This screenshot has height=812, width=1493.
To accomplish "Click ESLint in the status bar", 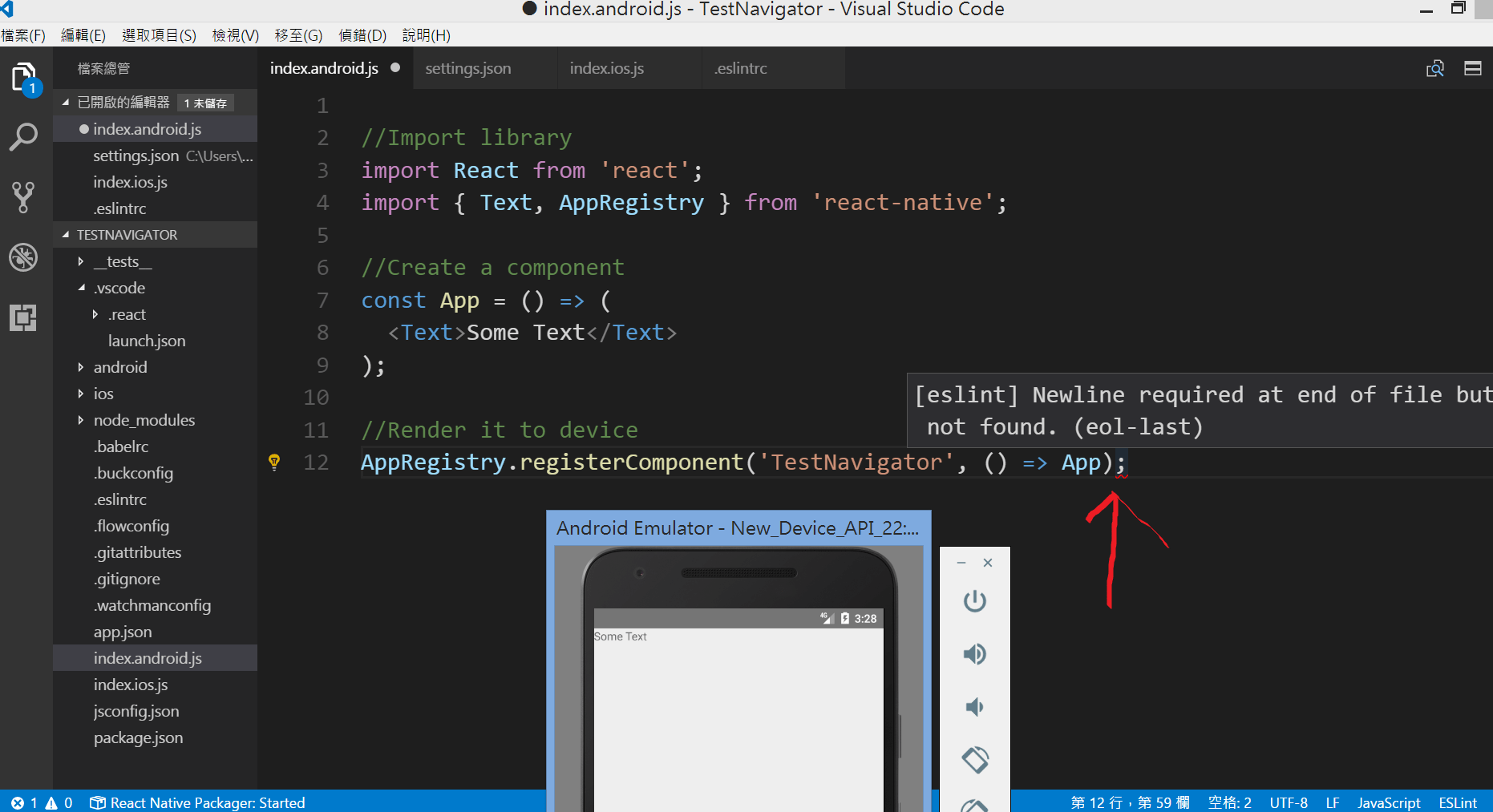I will click(1458, 802).
